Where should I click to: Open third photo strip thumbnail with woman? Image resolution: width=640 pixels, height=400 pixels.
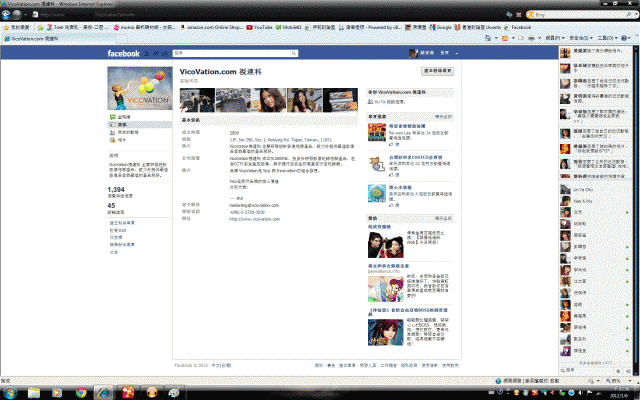(x=268, y=100)
